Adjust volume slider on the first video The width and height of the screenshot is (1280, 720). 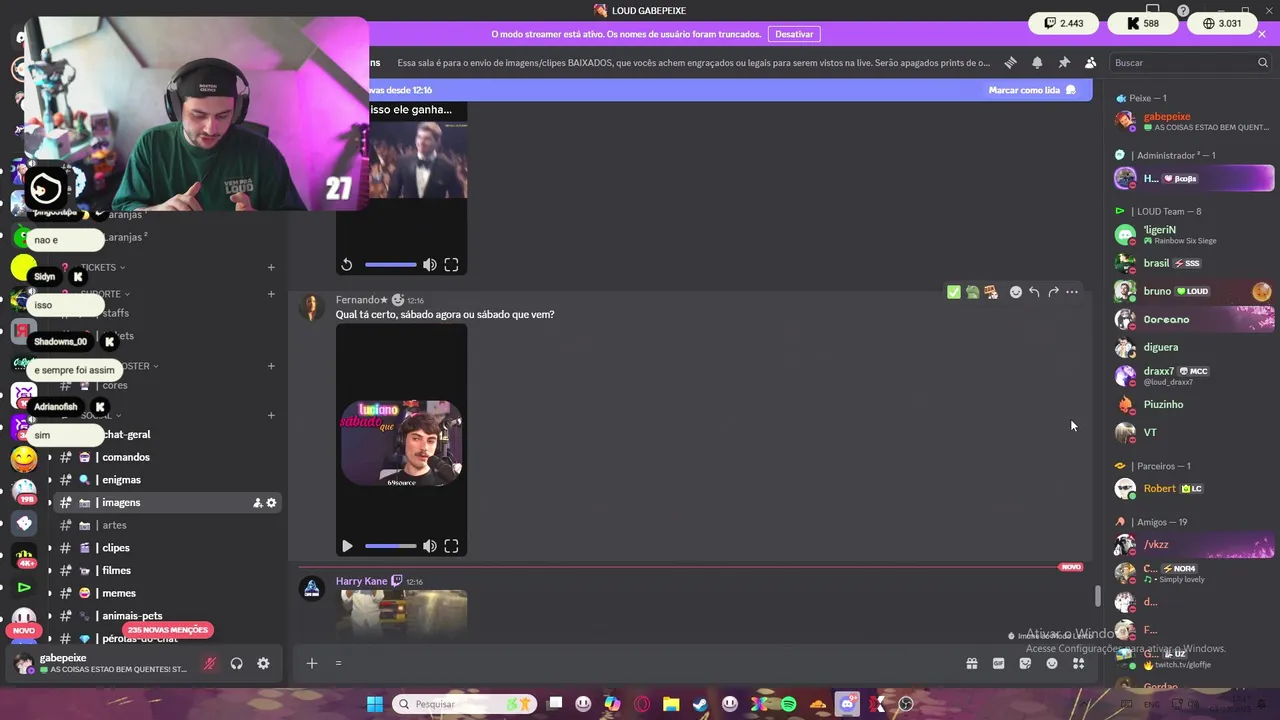coord(391,265)
